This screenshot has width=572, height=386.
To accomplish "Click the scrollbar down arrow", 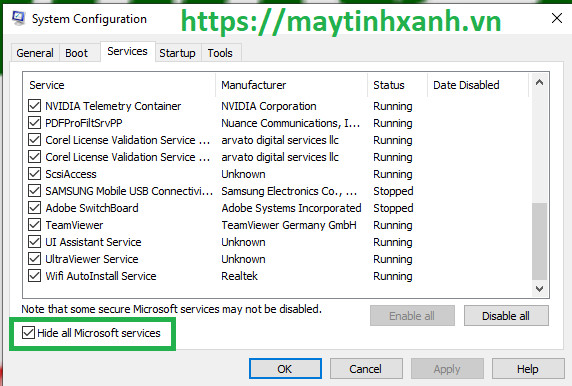I will (539, 289).
